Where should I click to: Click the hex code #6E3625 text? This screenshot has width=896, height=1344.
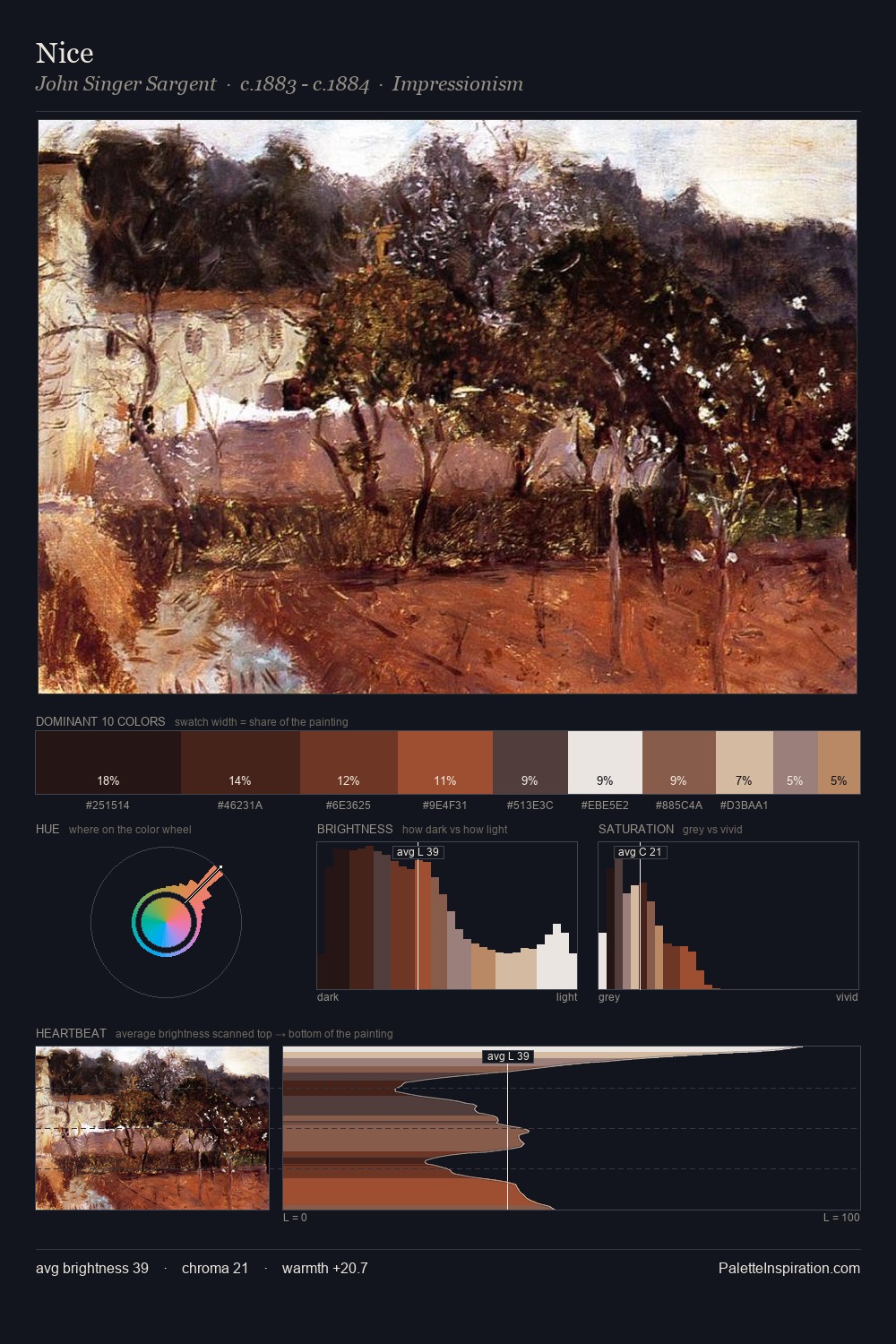(349, 805)
